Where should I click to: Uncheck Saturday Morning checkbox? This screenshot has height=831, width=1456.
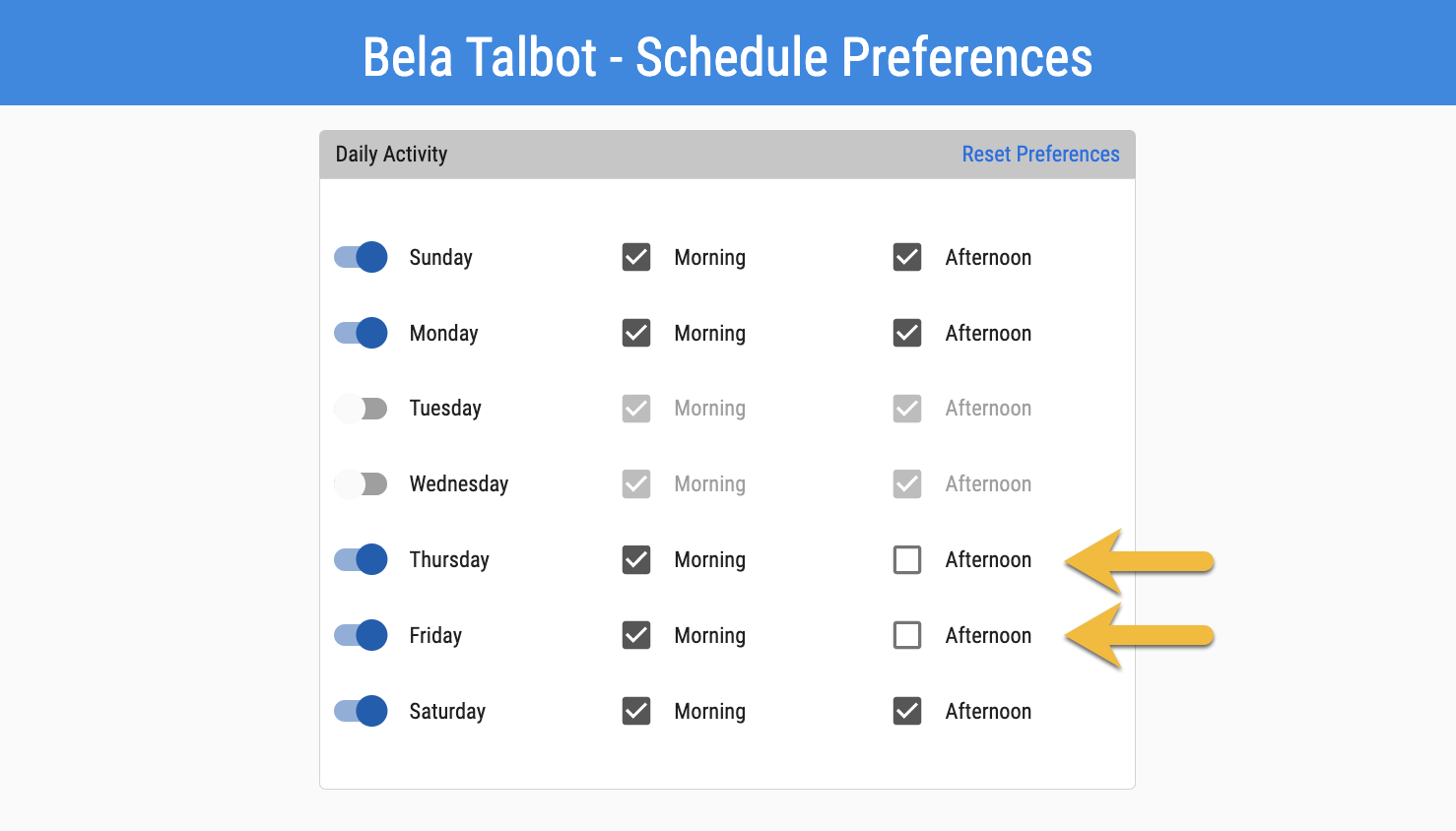(x=636, y=711)
